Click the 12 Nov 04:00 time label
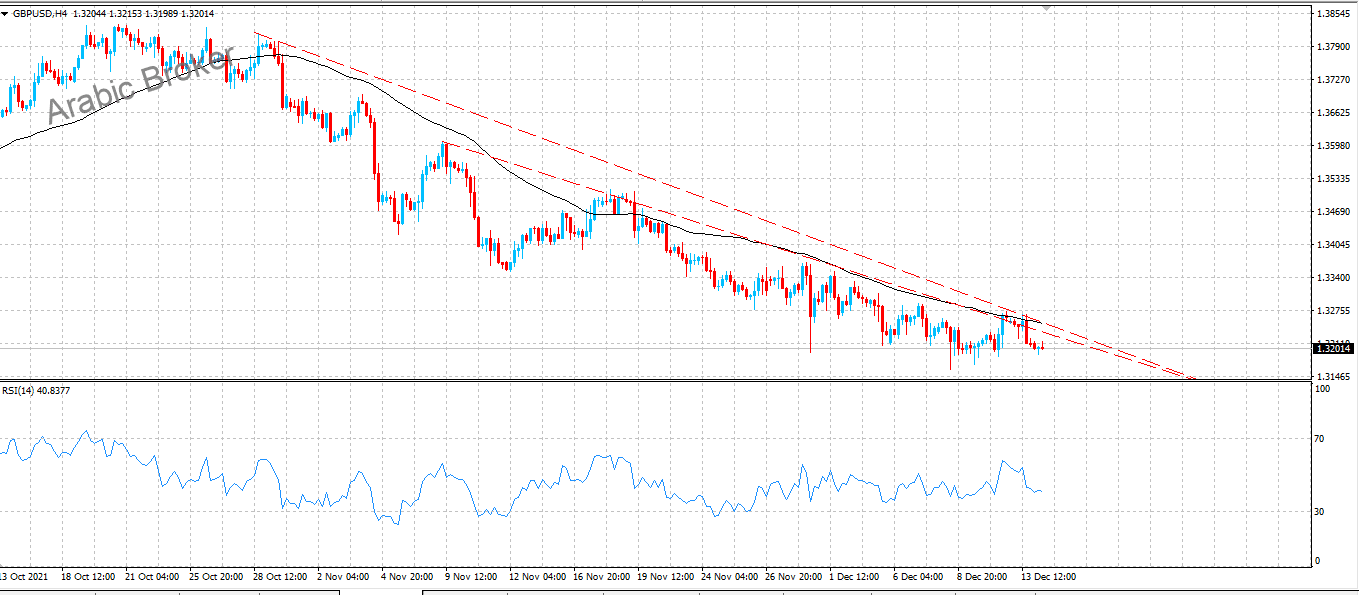Screen dimensions: 1359x595 click(x=538, y=577)
